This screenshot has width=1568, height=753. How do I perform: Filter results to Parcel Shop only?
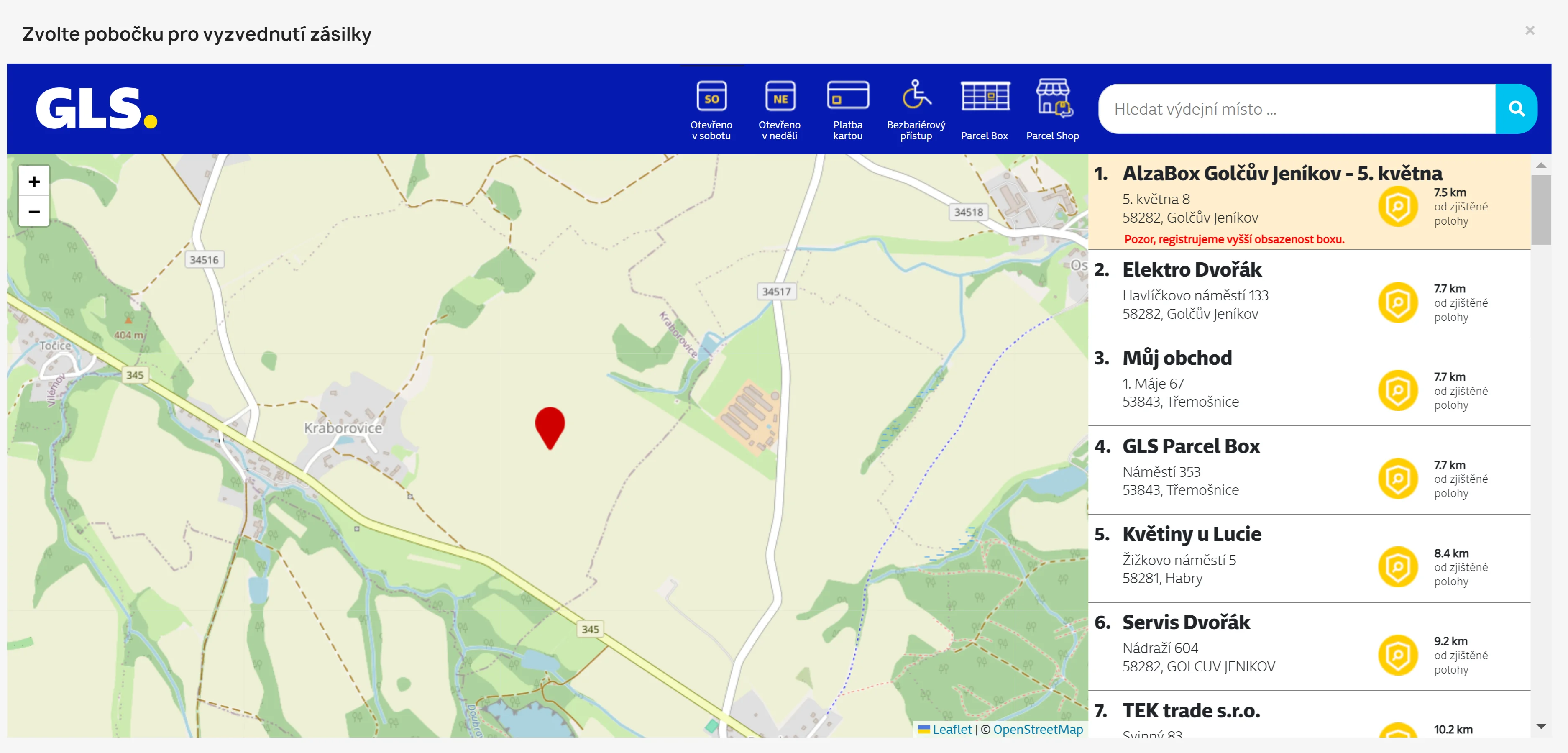pos(1052,109)
